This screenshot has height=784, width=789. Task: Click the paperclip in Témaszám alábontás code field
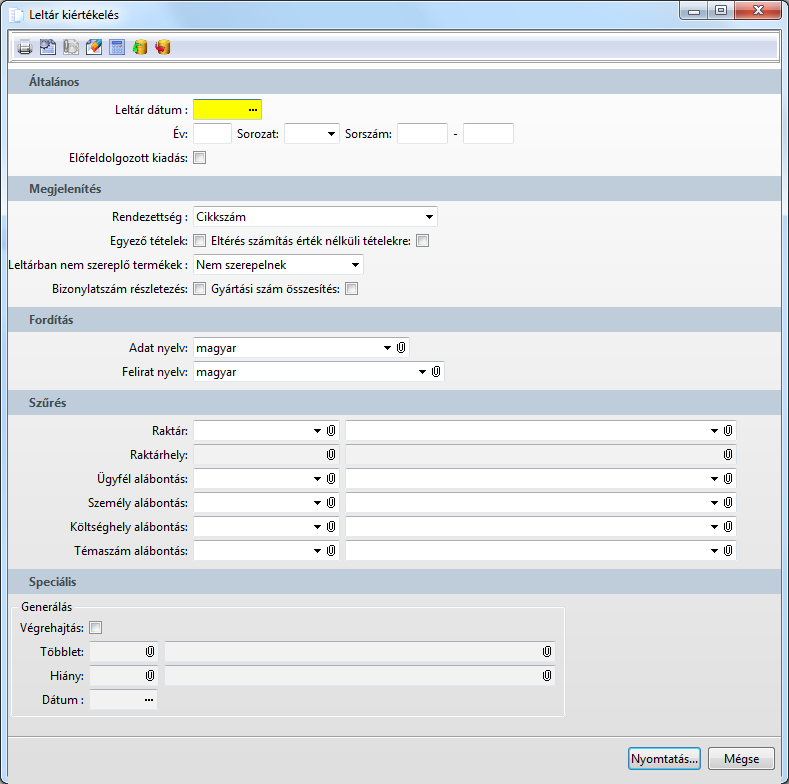(x=331, y=551)
